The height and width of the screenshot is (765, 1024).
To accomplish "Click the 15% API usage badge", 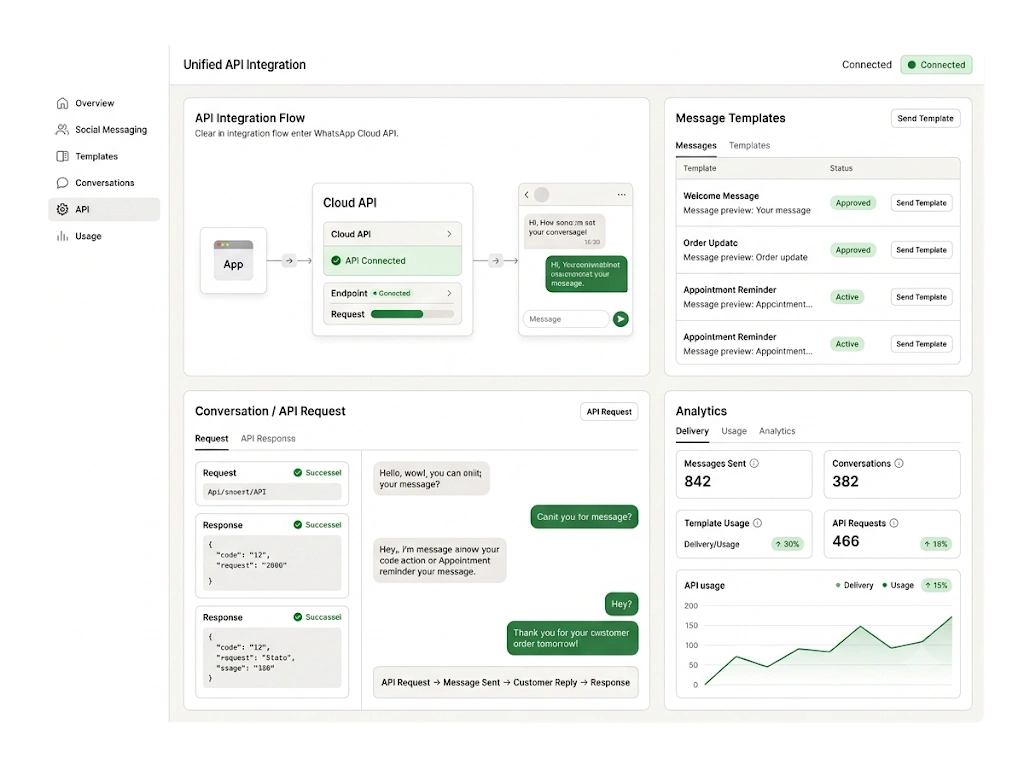I will pyautogui.click(x=936, y=585).
